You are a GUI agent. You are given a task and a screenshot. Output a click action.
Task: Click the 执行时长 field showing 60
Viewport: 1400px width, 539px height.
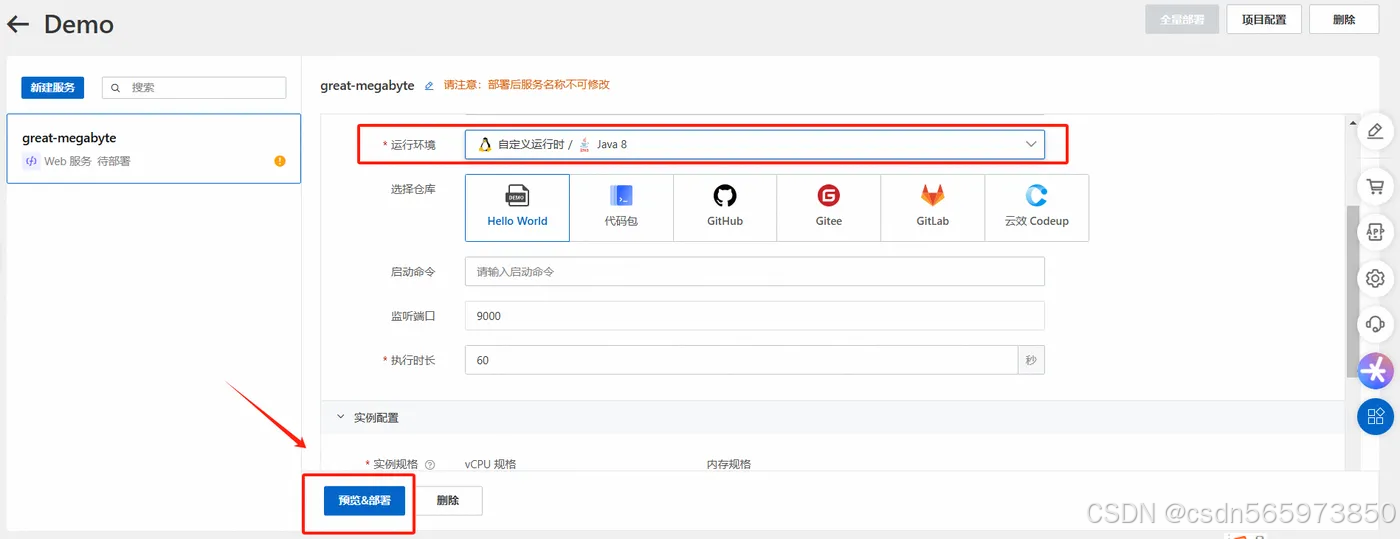point(742,360)
